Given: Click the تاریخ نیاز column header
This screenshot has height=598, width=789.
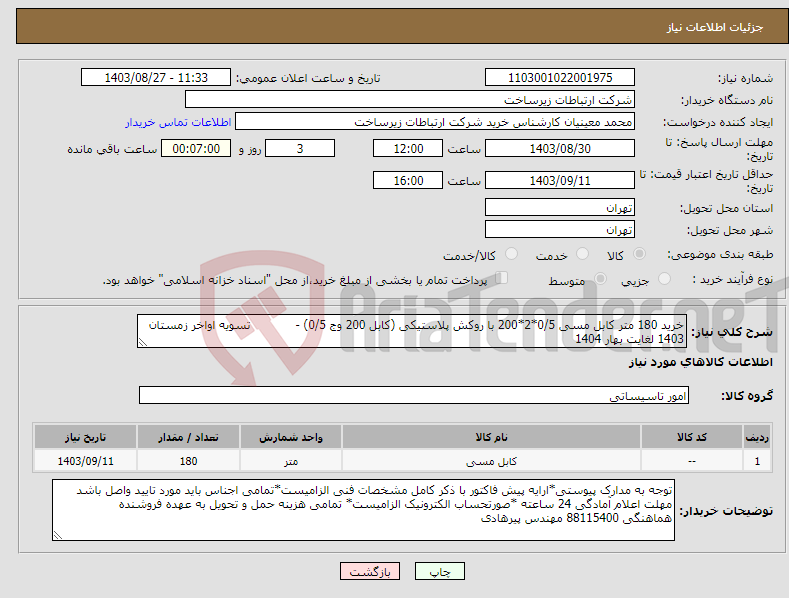Looking at the screenshot, I should pos(85,437).
